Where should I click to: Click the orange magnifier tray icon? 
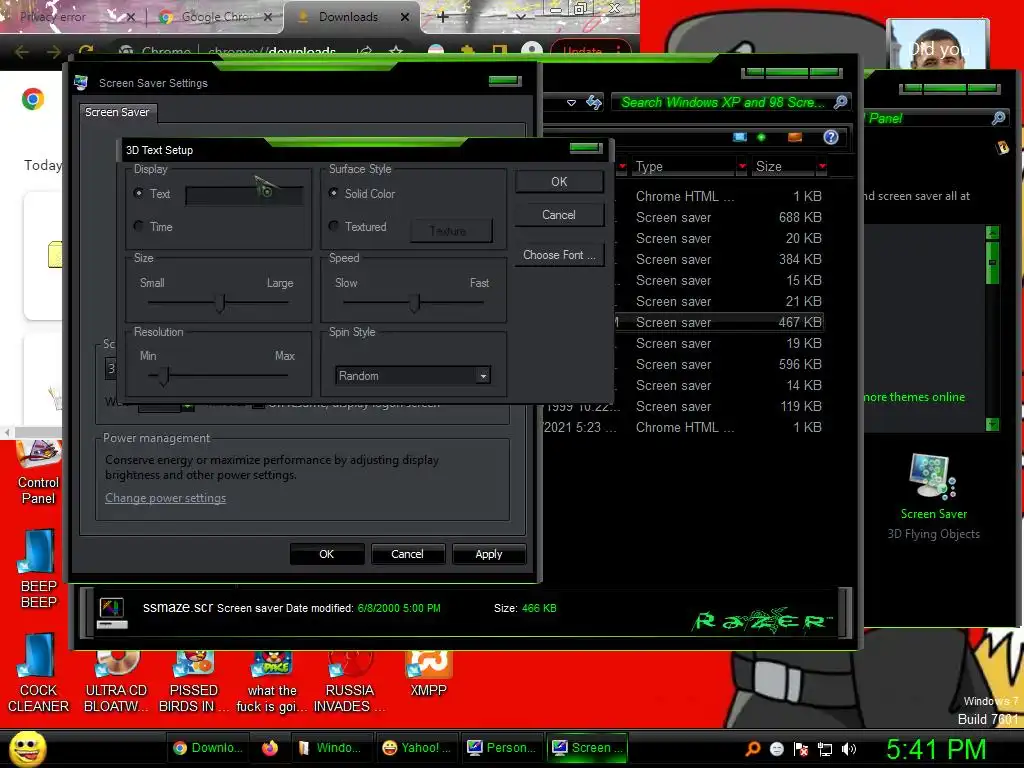(x=753, y=748)
